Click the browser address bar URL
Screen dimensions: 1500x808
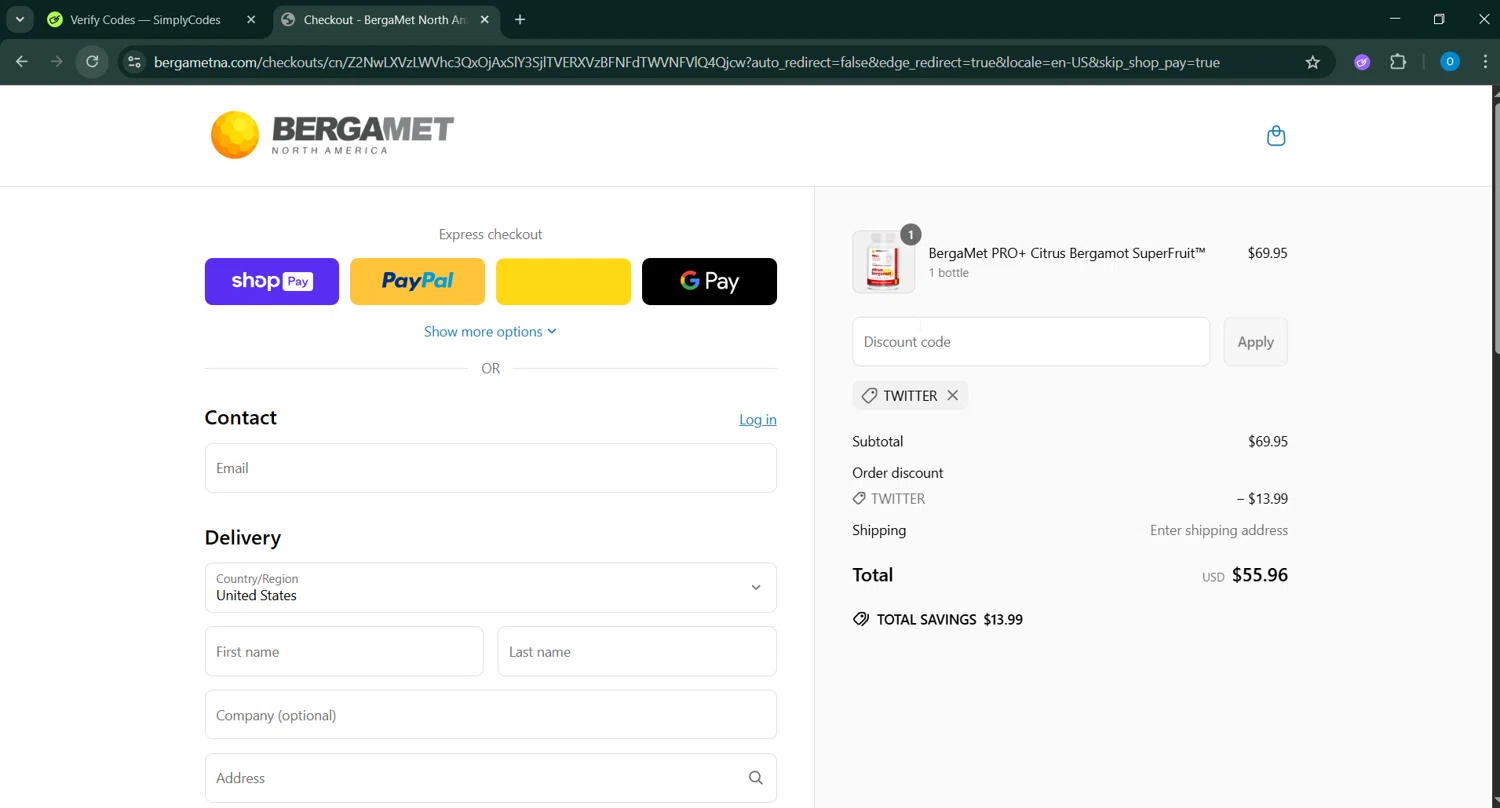pos(687,62)
